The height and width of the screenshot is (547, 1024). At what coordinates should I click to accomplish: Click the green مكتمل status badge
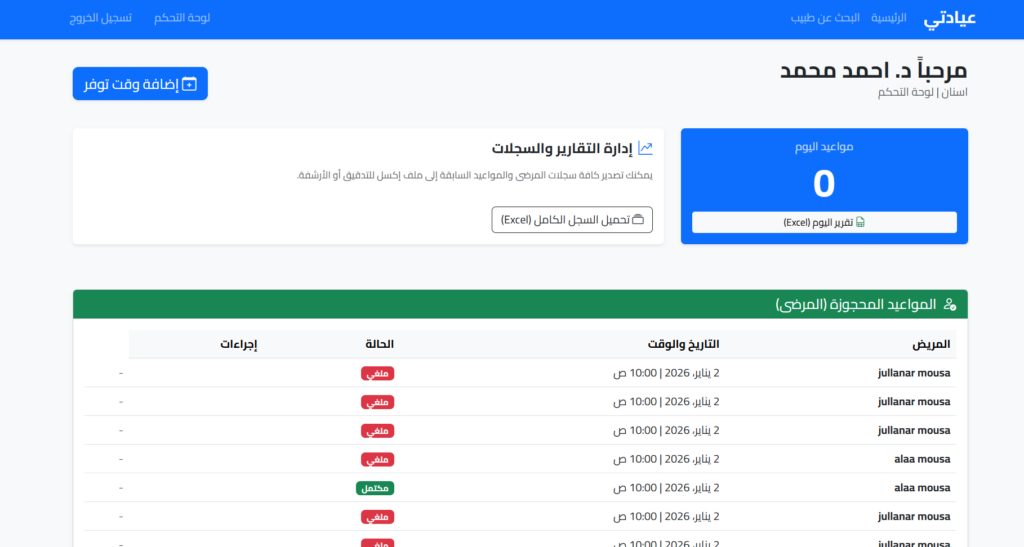pos(375,488)
